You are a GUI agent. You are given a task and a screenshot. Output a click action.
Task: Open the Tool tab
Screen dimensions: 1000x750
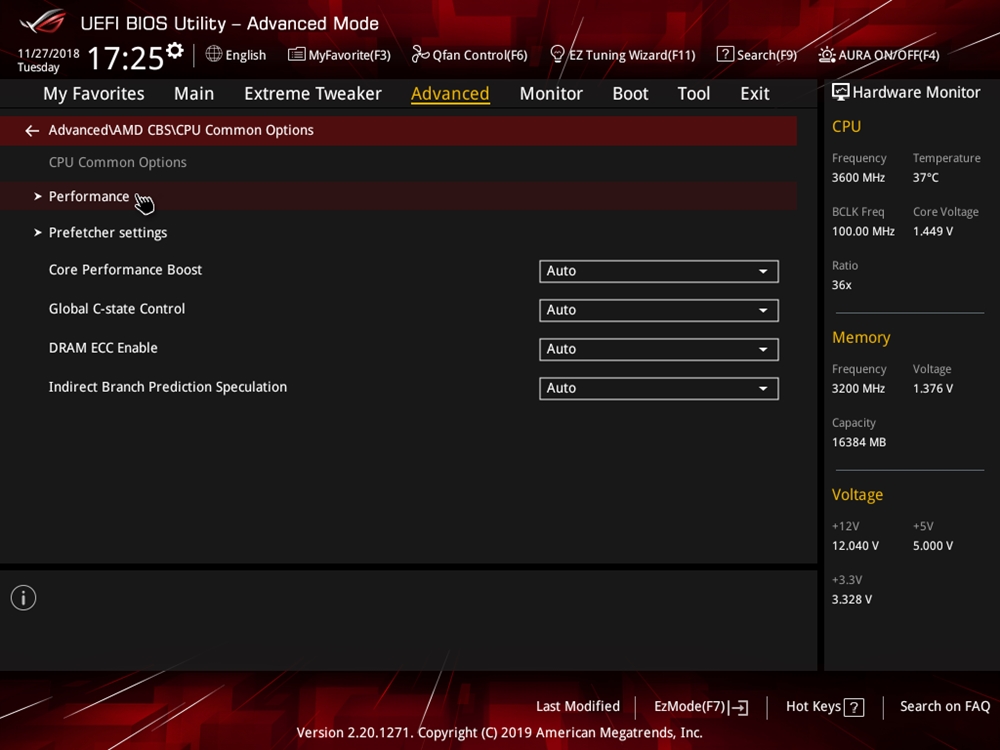pos(693,94)
